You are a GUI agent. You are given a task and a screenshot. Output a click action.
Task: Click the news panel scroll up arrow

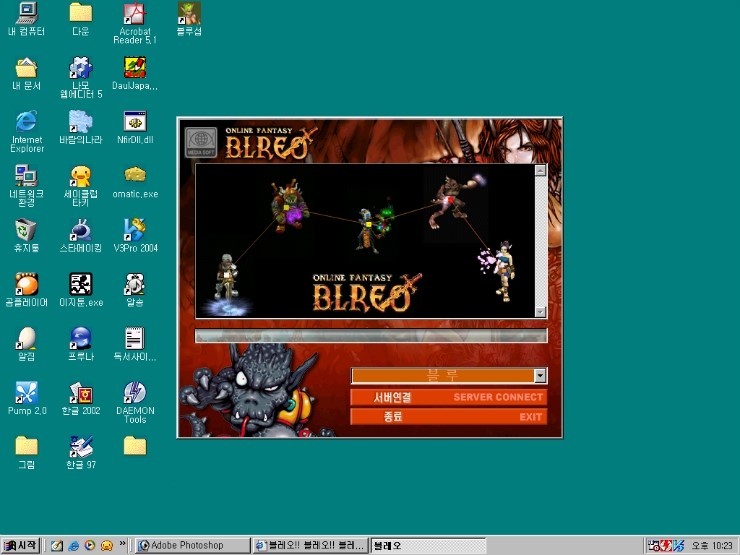[540, 170]
